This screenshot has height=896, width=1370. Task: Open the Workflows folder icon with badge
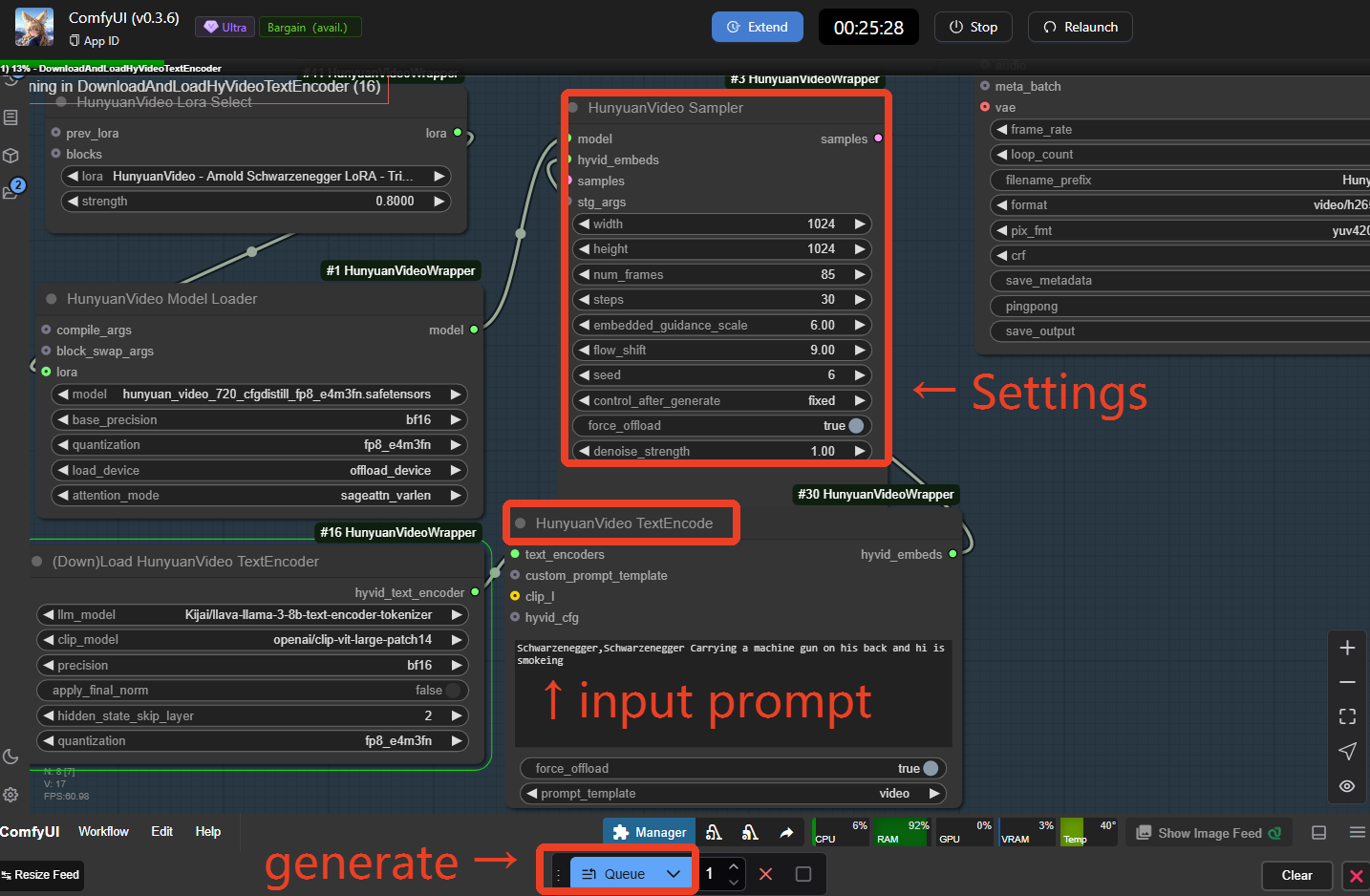11,191
